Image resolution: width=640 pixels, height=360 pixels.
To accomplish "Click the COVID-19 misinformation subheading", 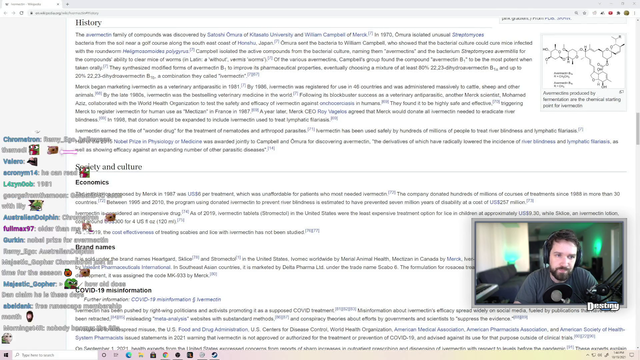I will click(x=113, y=291).
